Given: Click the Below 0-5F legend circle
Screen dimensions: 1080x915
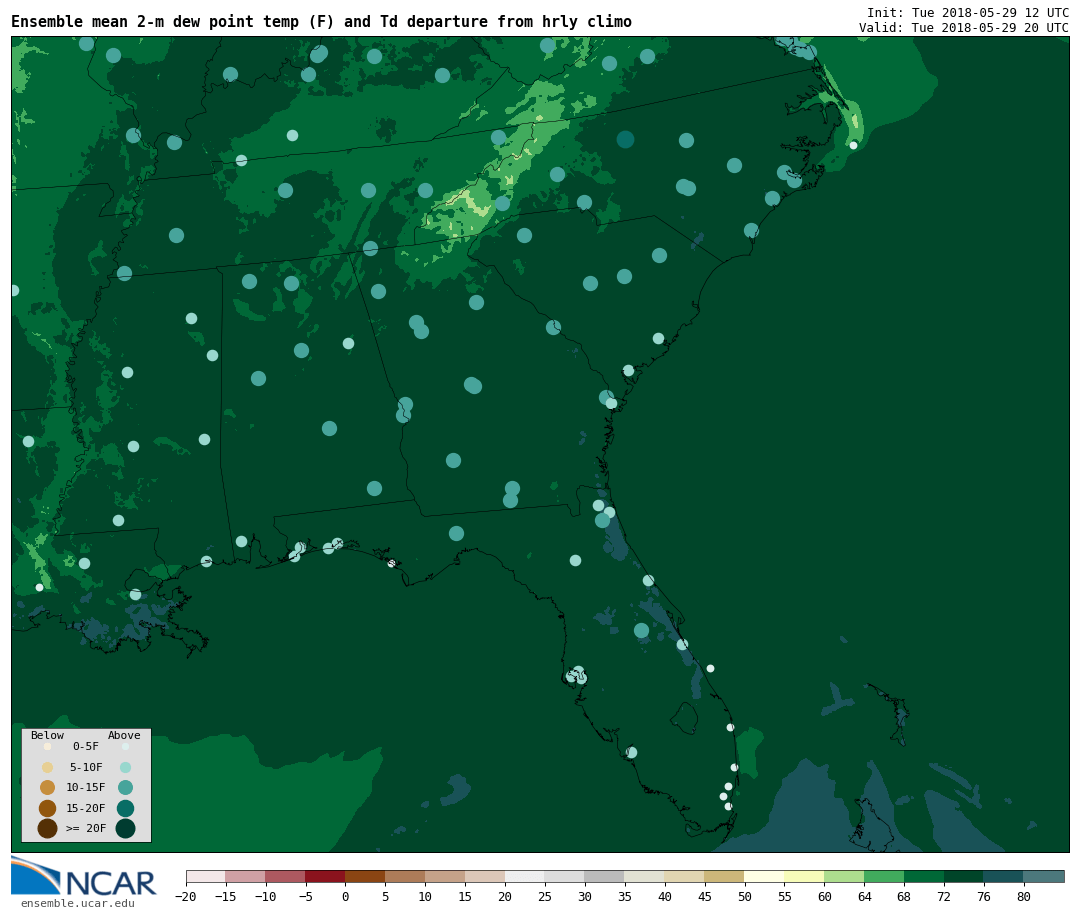Looking at the screenshot, I should click(x=48, y=746).
